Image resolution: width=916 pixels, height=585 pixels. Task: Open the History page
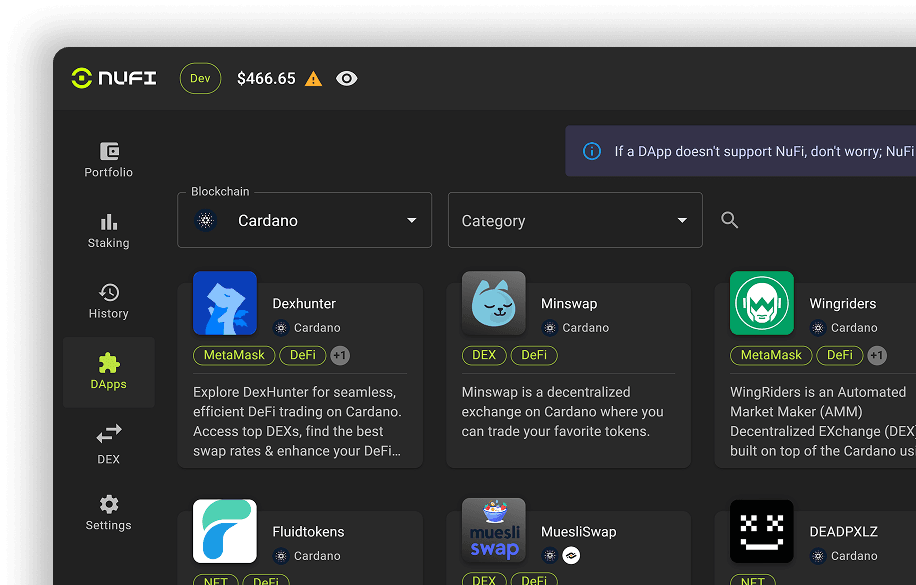108,301
